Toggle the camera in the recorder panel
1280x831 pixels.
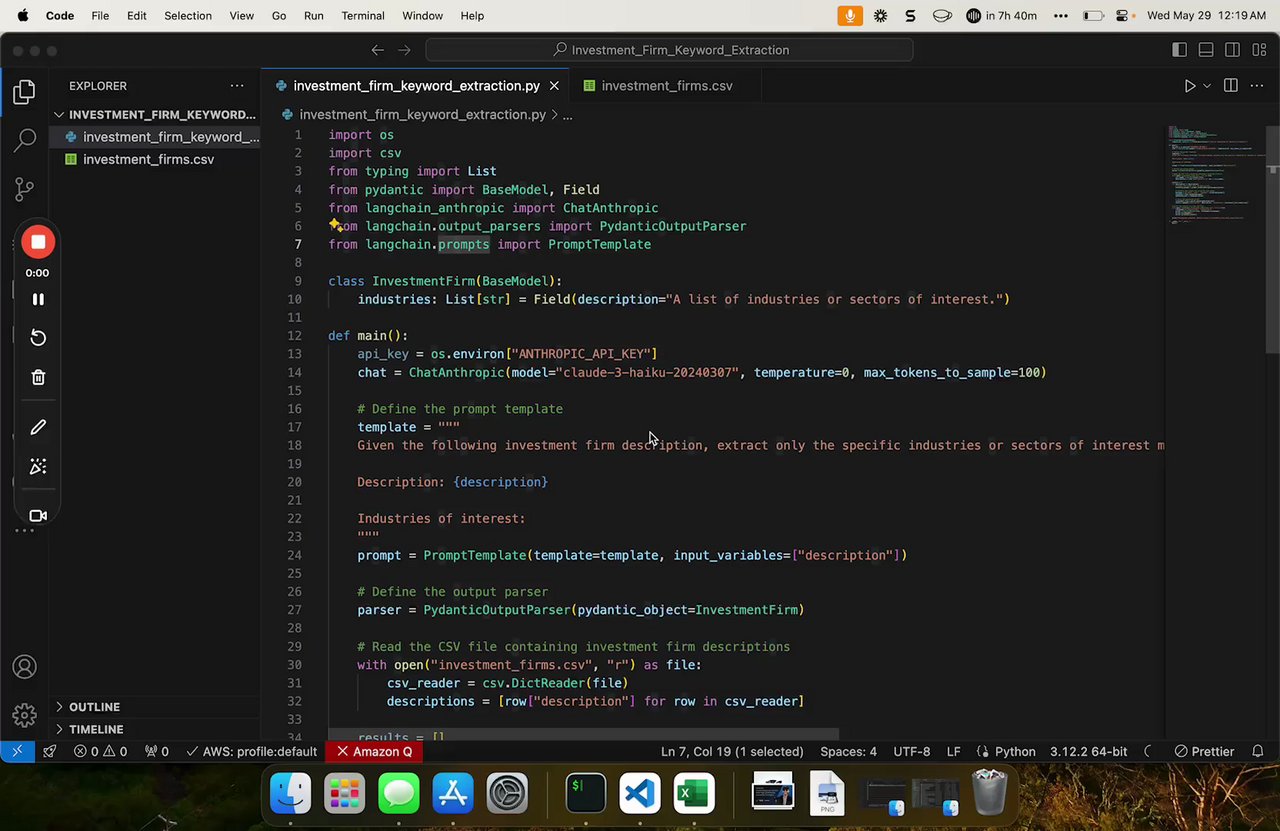38,516
